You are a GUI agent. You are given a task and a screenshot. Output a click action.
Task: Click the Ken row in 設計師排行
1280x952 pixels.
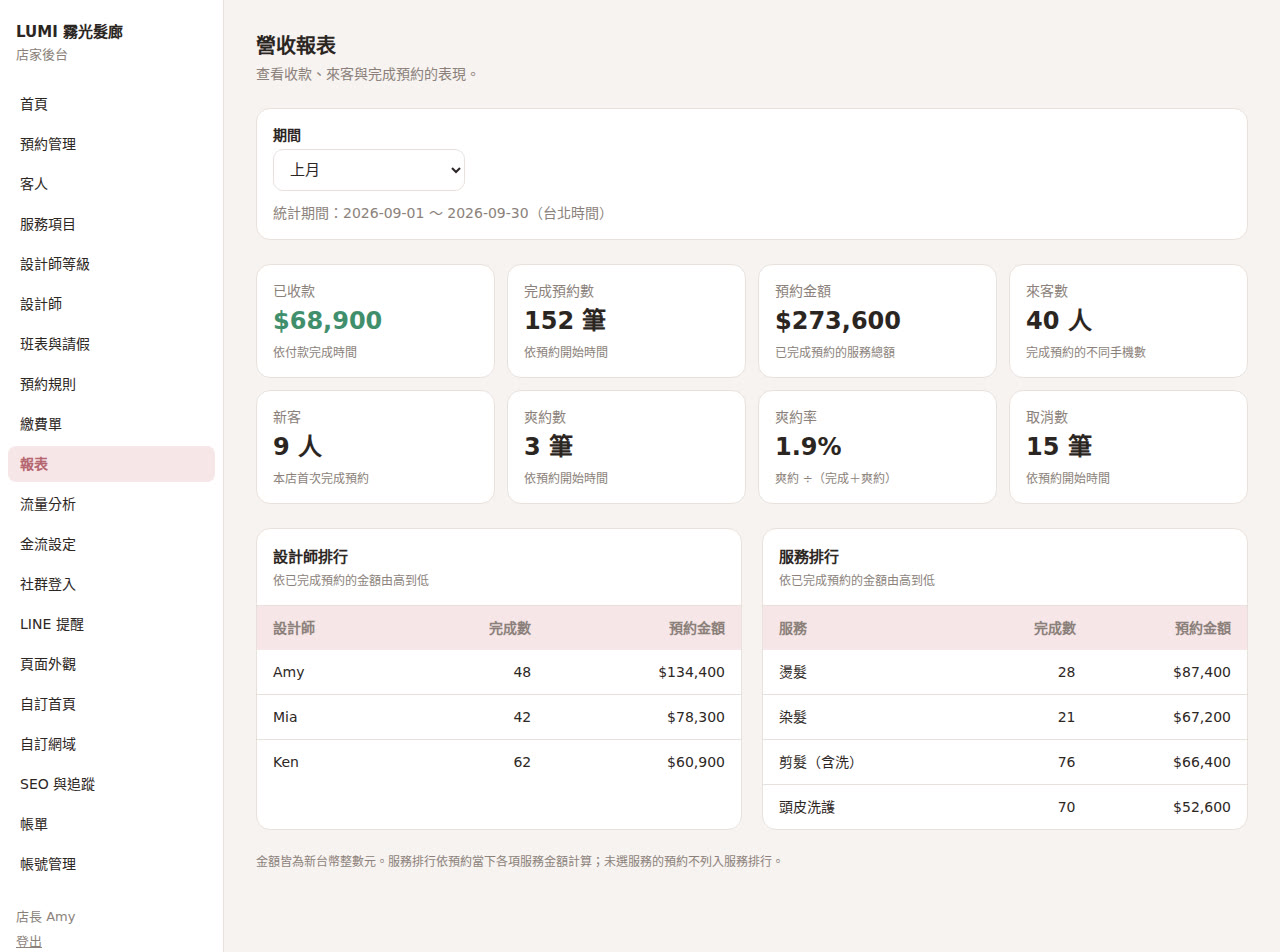[499, 762]
